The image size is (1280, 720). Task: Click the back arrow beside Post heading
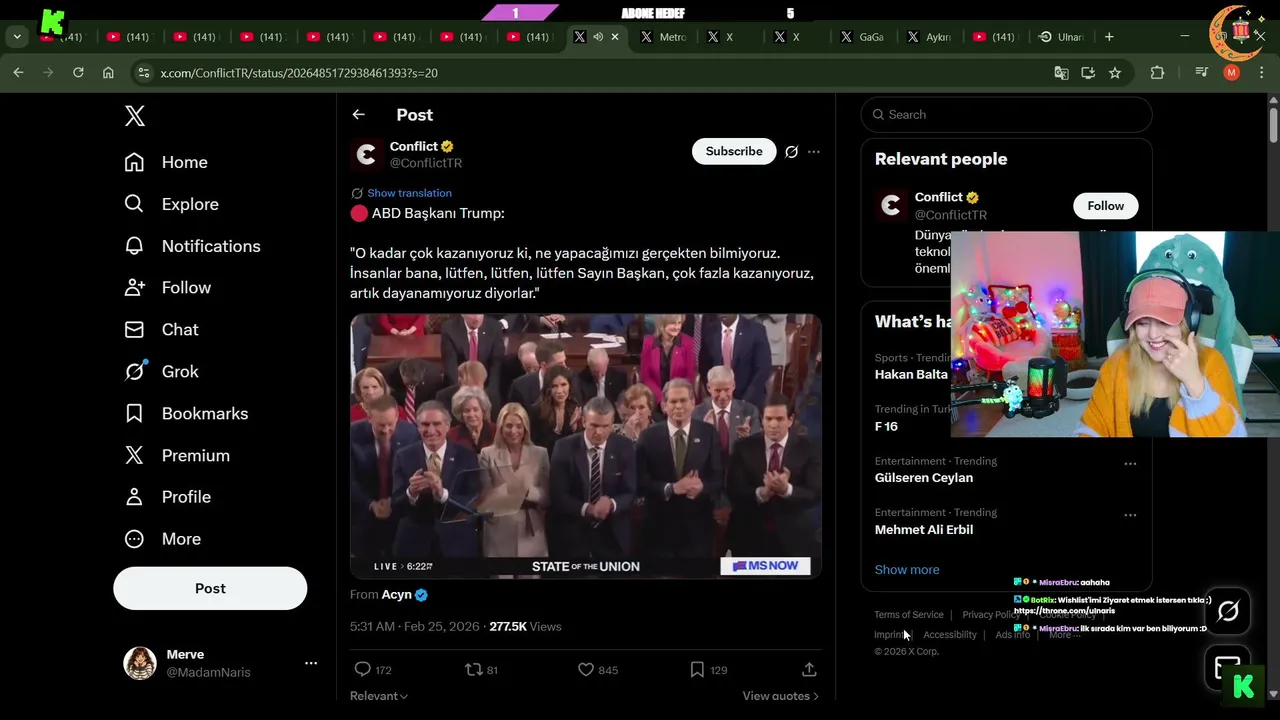(x=358, y=115)
